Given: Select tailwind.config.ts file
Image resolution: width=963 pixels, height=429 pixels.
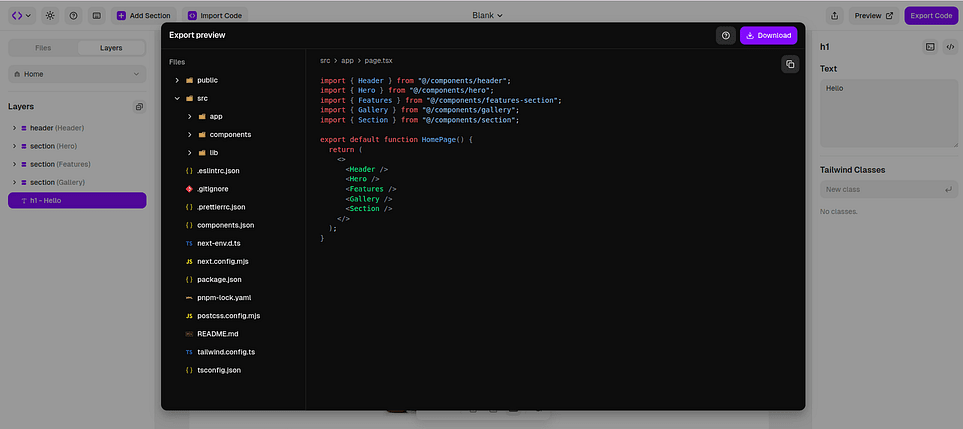Looking at the screenshot, I should [x=226, y=352].
